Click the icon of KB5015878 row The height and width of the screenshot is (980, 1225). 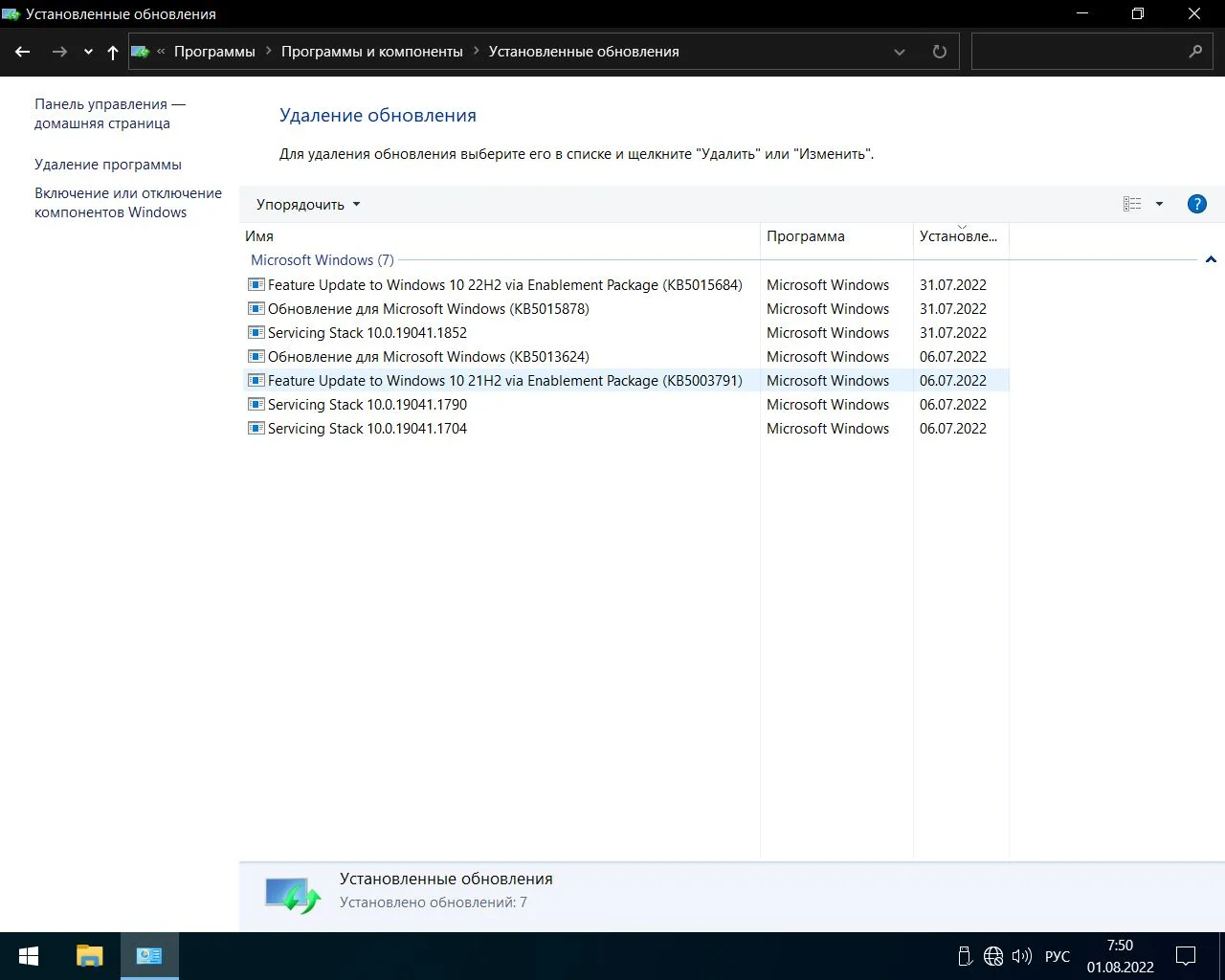click(x=256, y=308)
